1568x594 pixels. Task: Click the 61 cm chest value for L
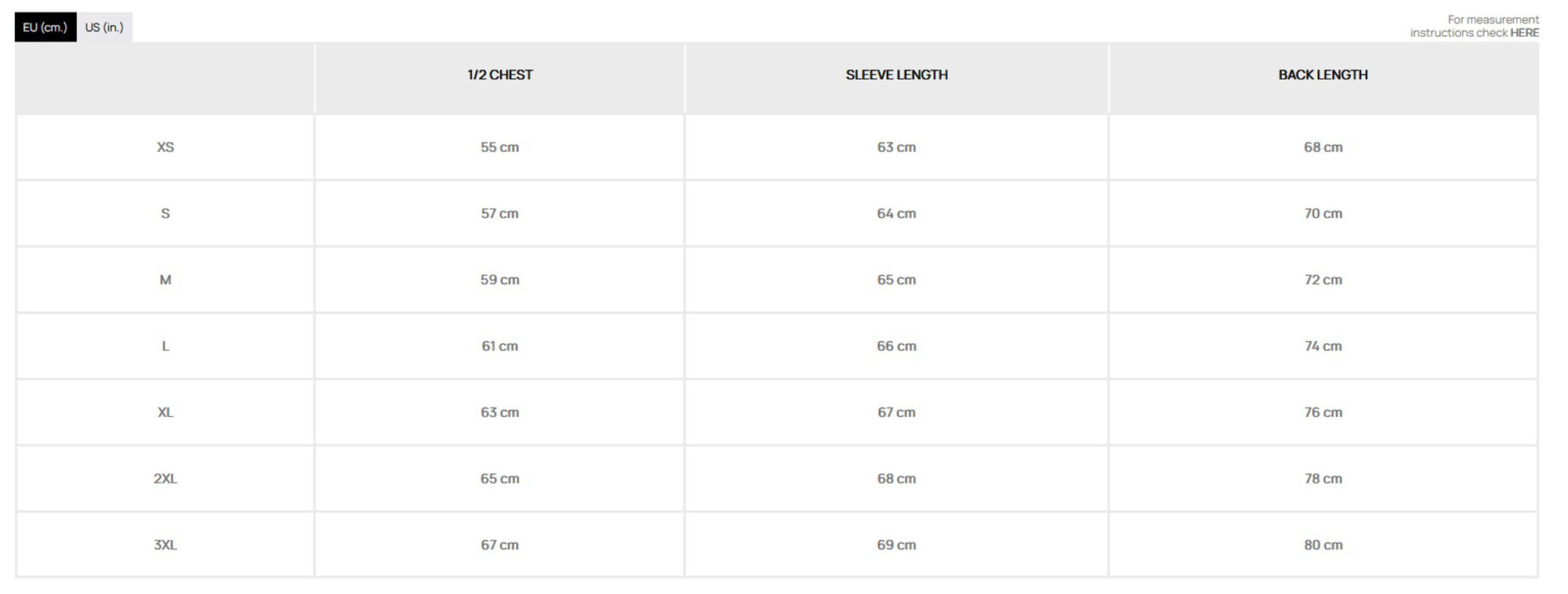(499, 346)
